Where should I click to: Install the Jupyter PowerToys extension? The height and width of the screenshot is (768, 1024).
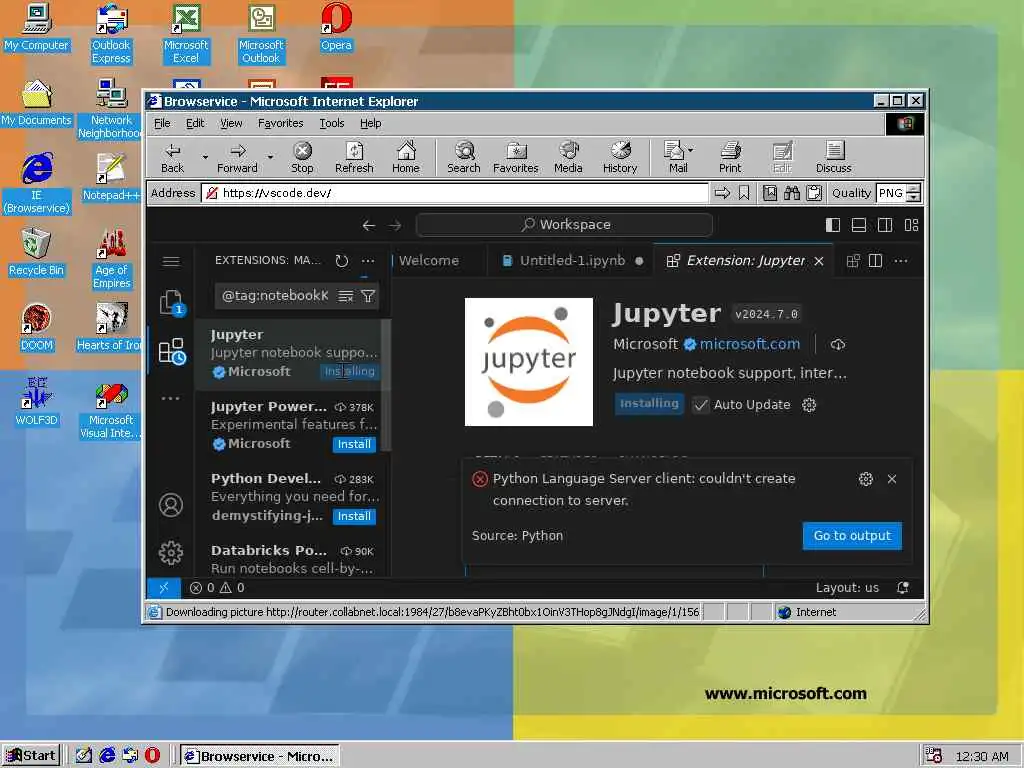tap(354, 444)
